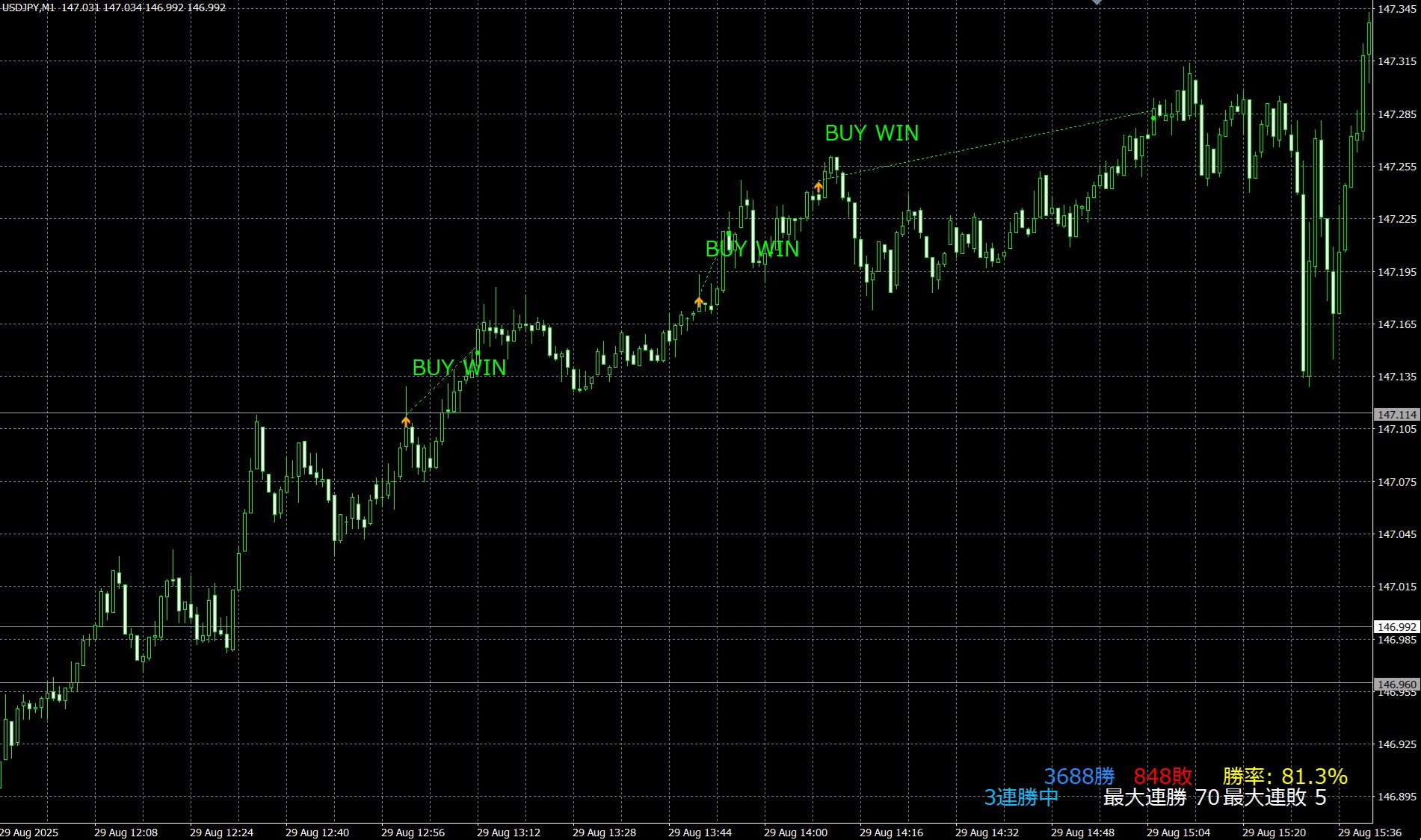Click the 146.925 price axis label

pos(1397,744)
